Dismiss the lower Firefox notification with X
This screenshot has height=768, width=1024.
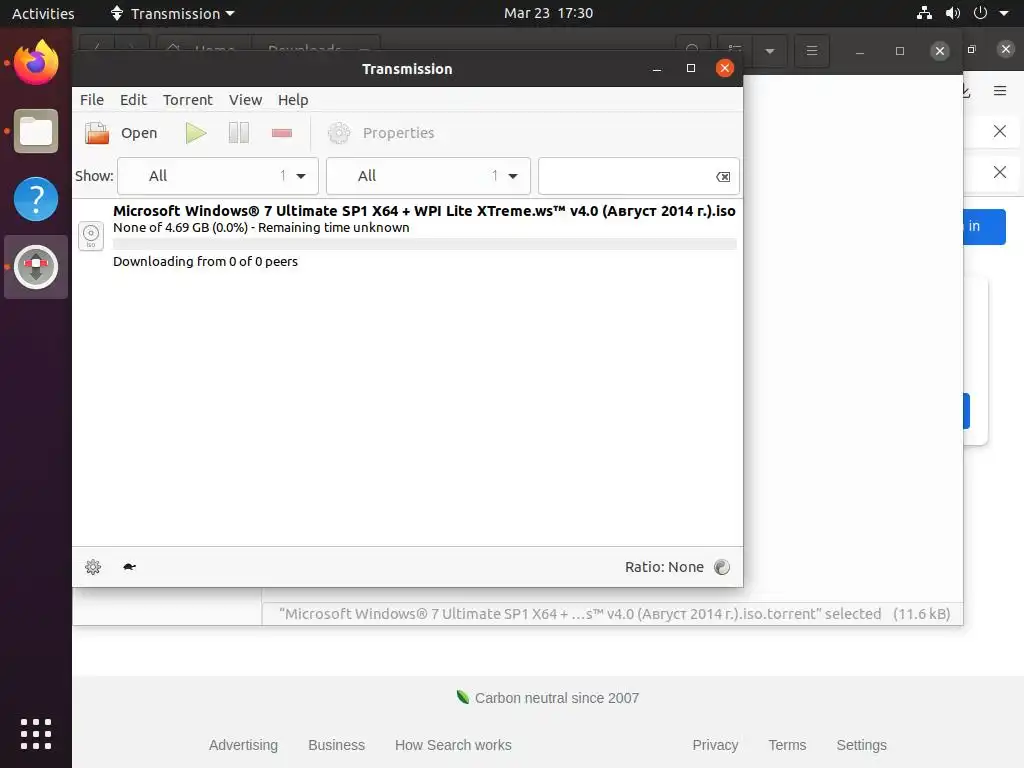pyautogui.click(x=1000, y=172)
